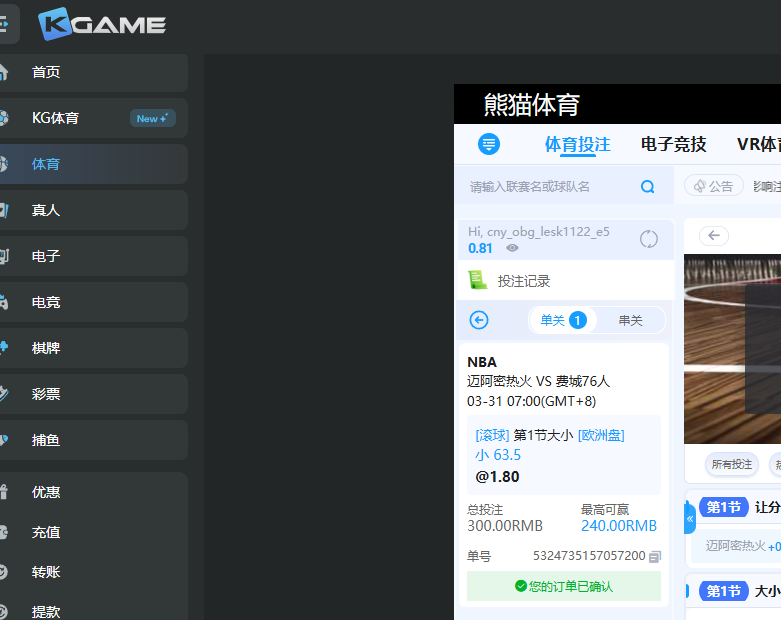Switch to 串关 bet type

631,320
